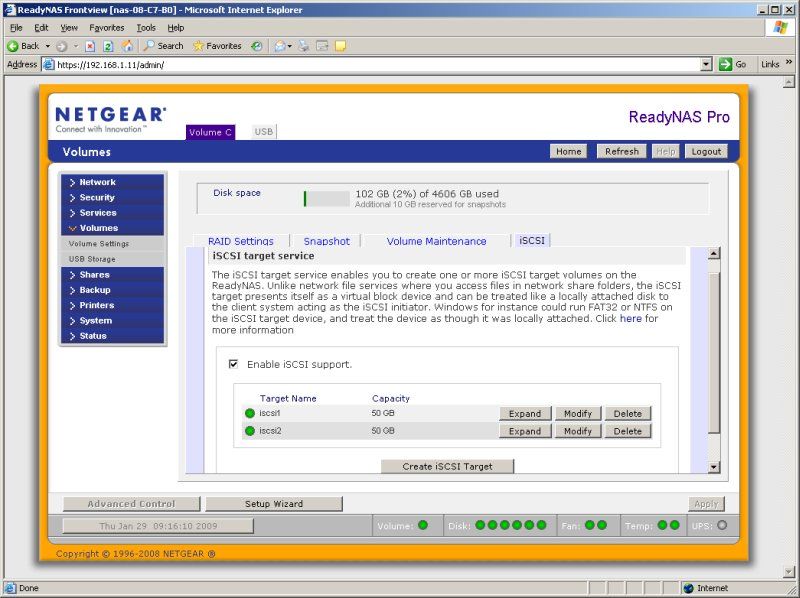Switch to the Volume Maintenance tab
The width and height of the screenshot is (800, 598).
coord(436,241)
